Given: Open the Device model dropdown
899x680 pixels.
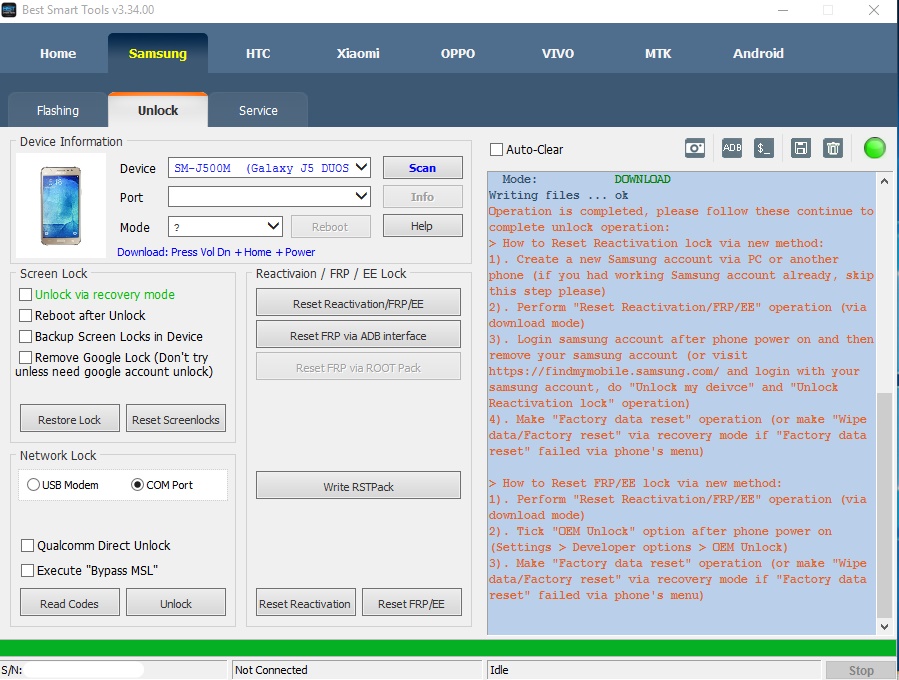Looking at the screenshot, I should pyautogui.click(x=269, y=167).
